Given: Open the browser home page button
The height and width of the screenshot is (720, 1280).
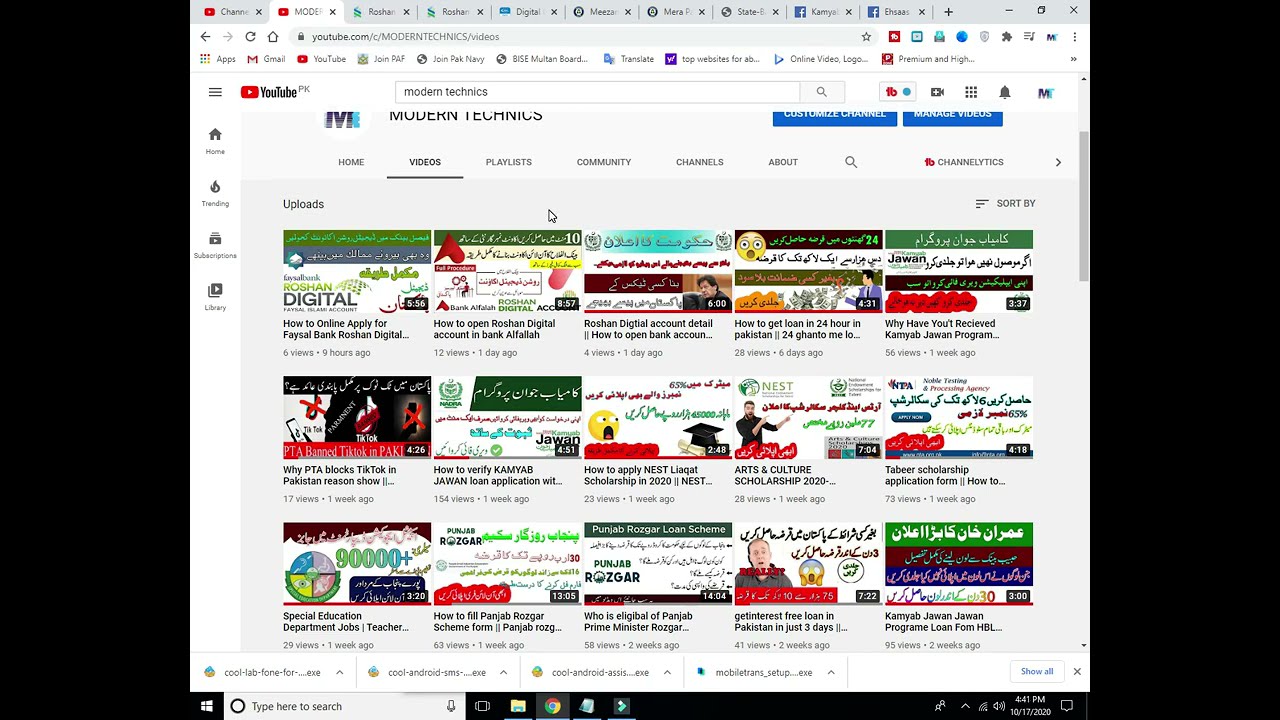Looking at the screenshot, I should (x=272, y=37).
